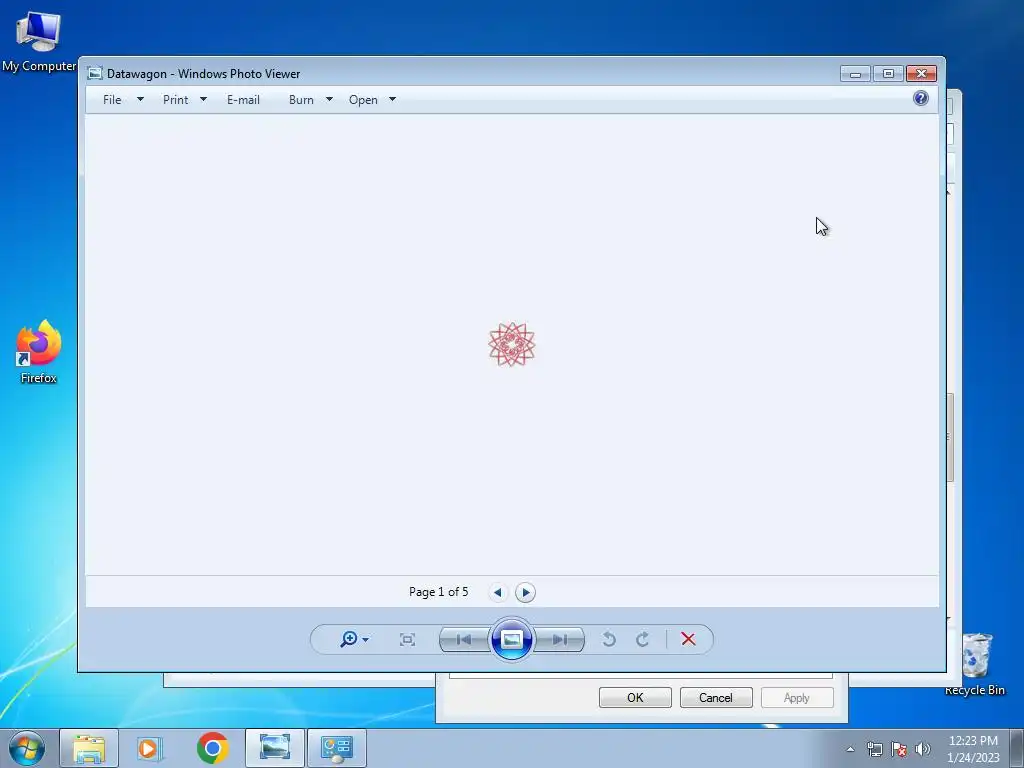This screenshot has width=1024, height=768.
Task: Close the Photo Viewer window
Action: pos(921,73)
